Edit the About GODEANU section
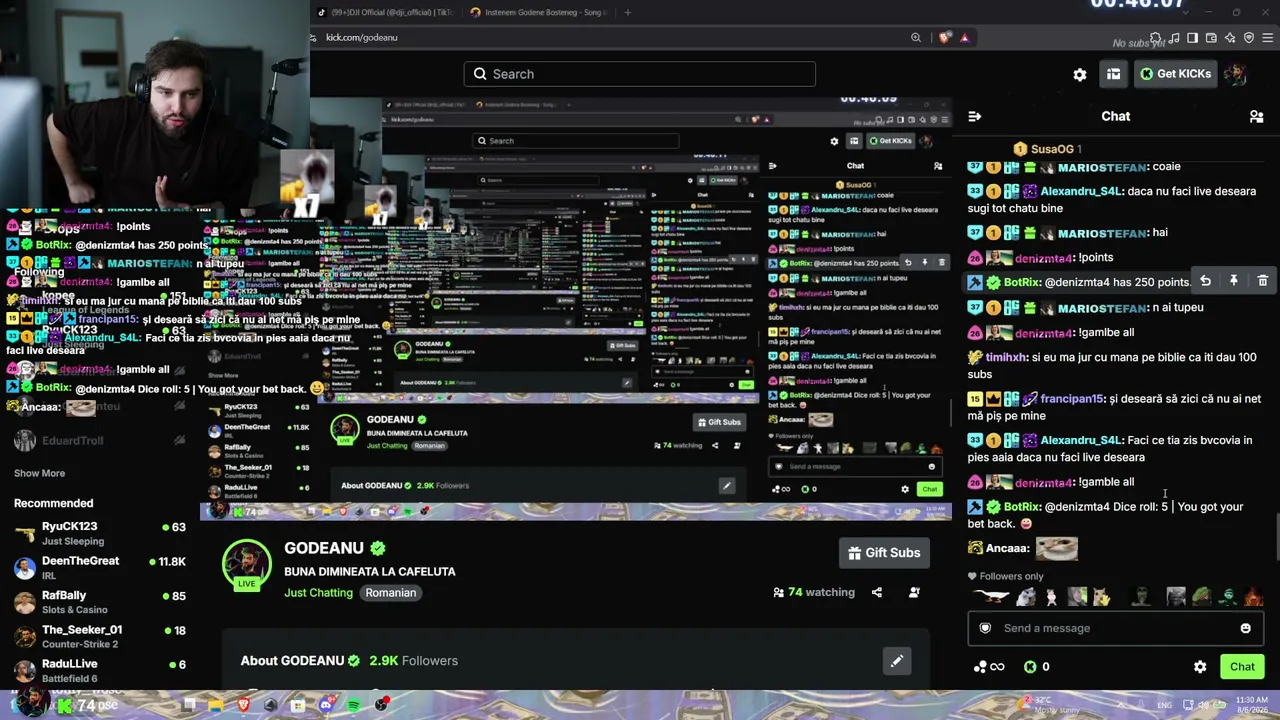Image resolution: width=1280 pixels, height=720 pixels. click(897, 661)
